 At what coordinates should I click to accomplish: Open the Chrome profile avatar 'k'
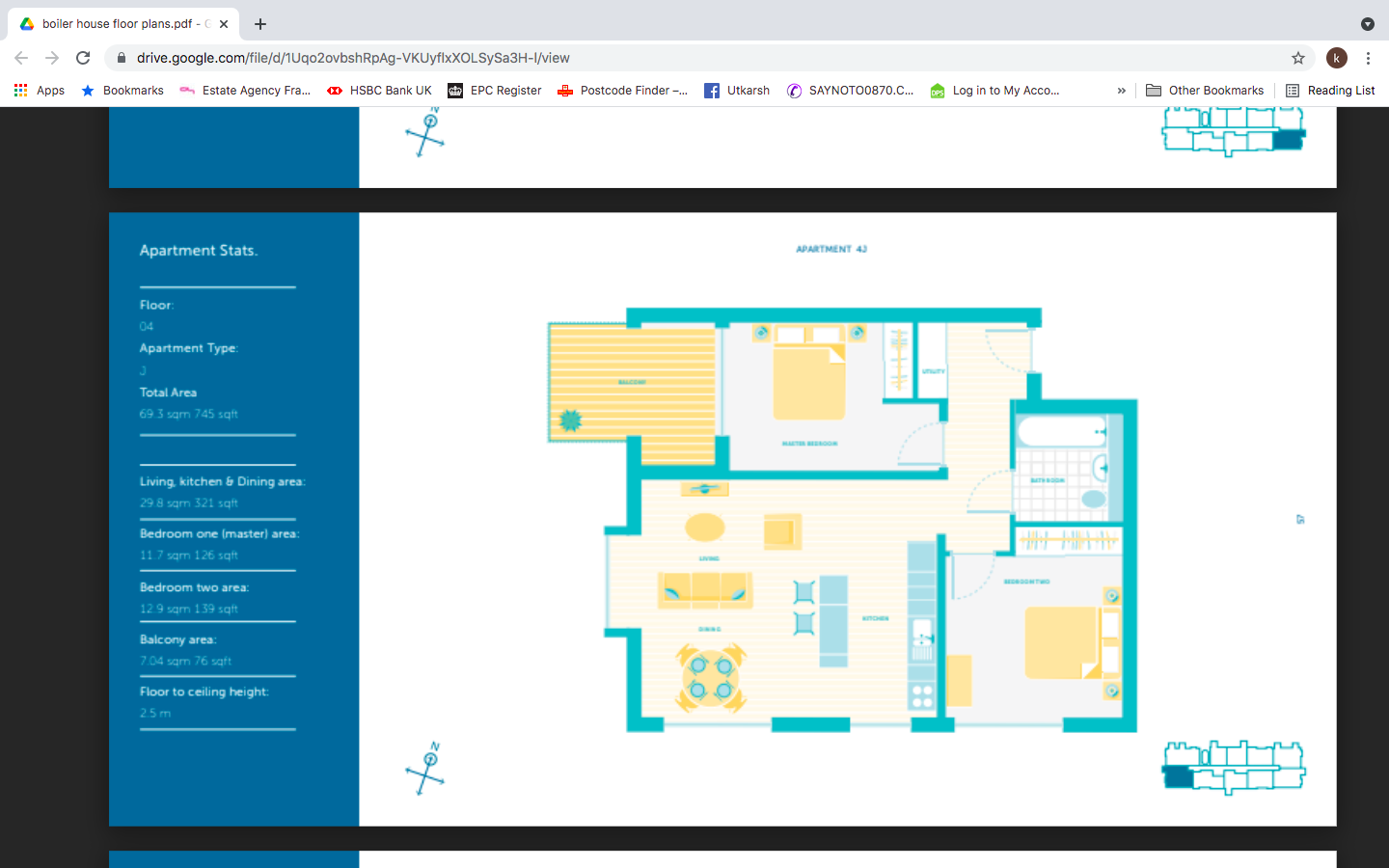1337,58
